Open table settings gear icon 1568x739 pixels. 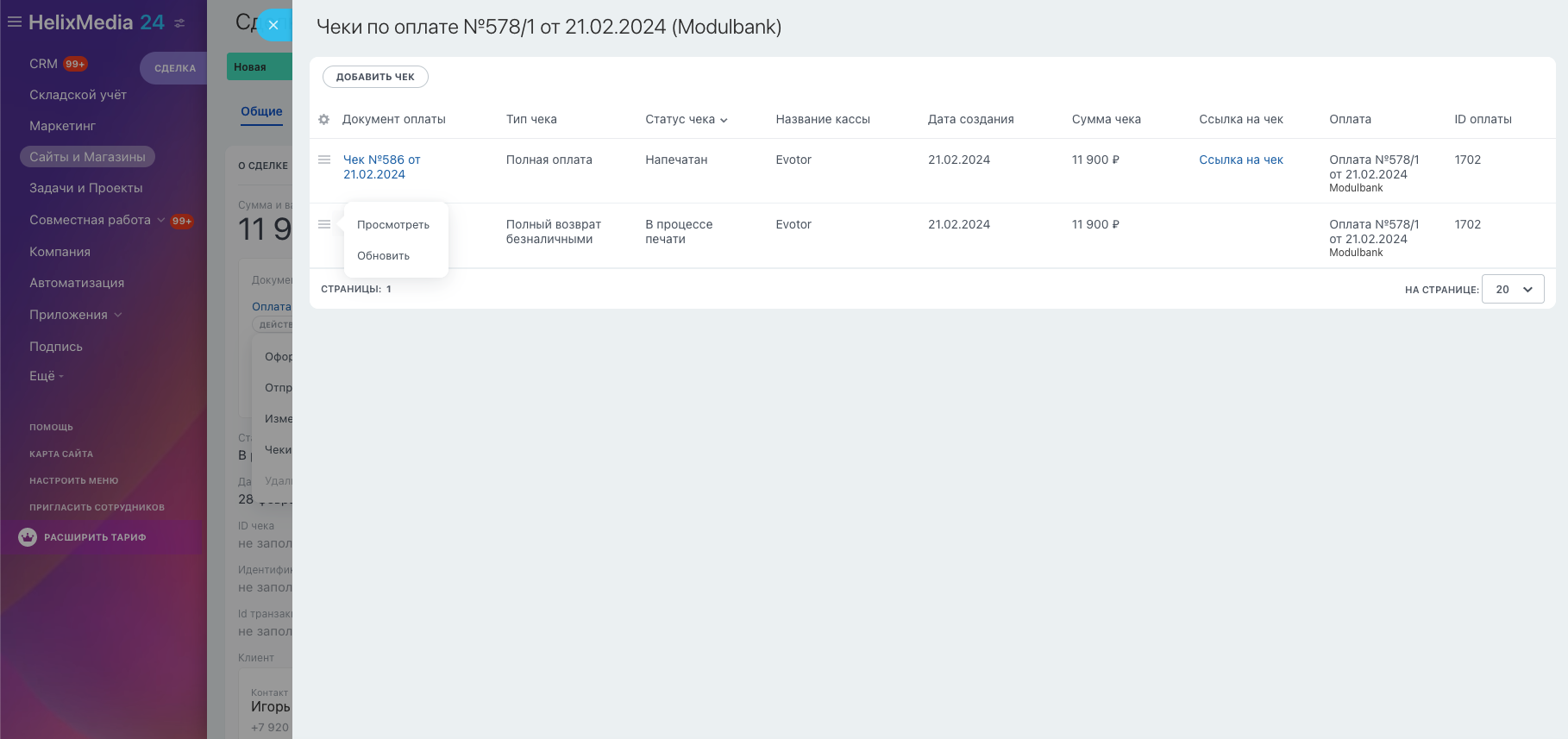pos(324,120)
